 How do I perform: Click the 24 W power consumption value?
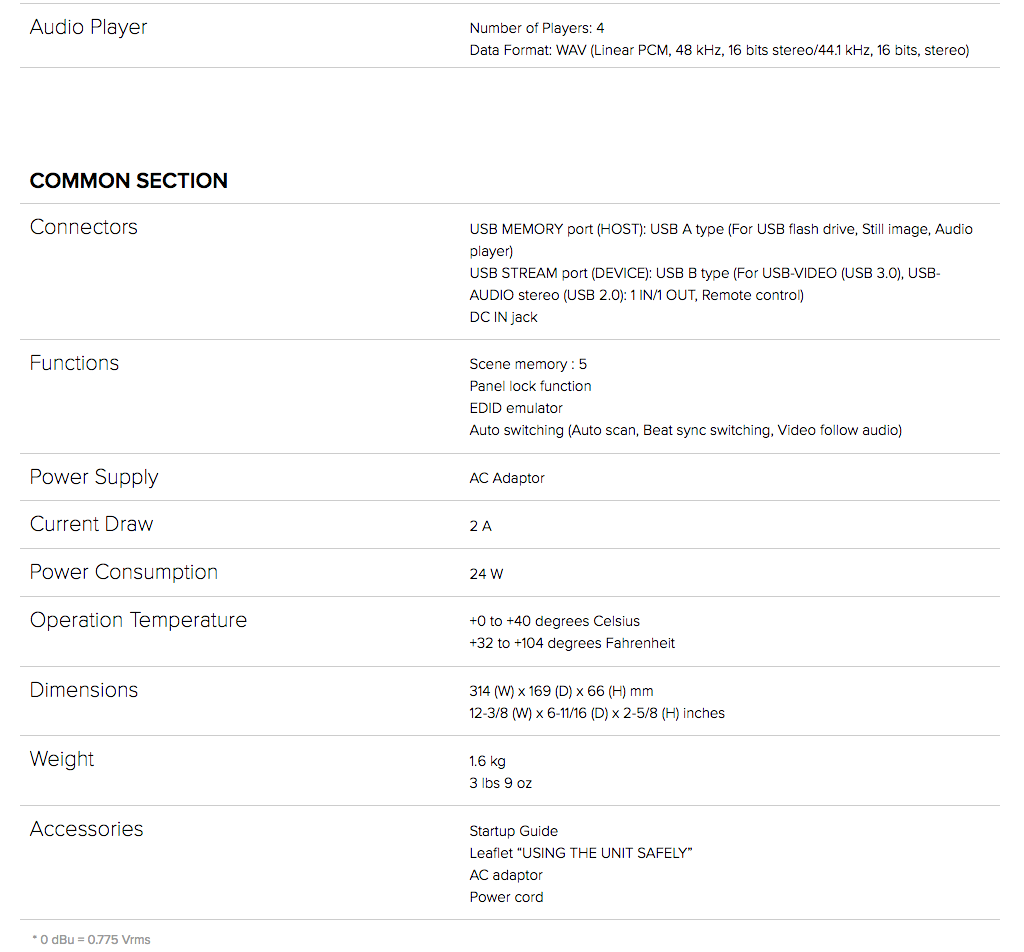coord(487,574)
